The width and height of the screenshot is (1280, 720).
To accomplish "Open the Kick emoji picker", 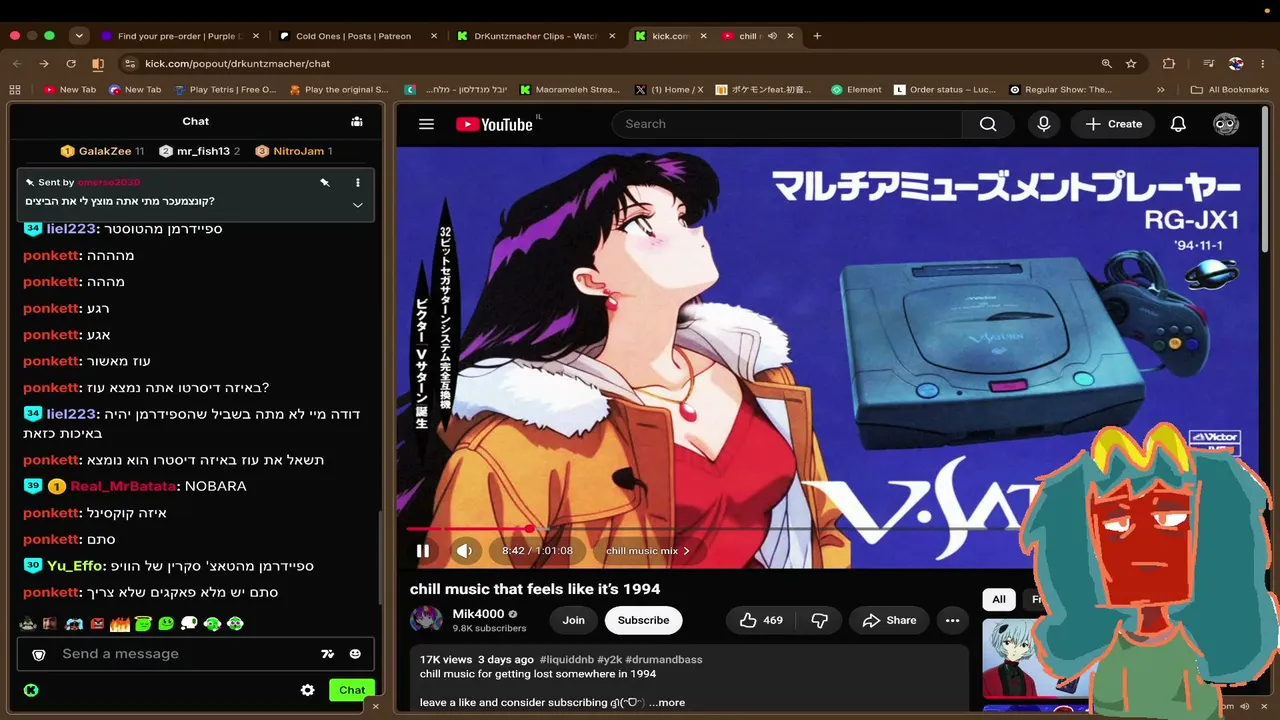I will pos(355,654).
